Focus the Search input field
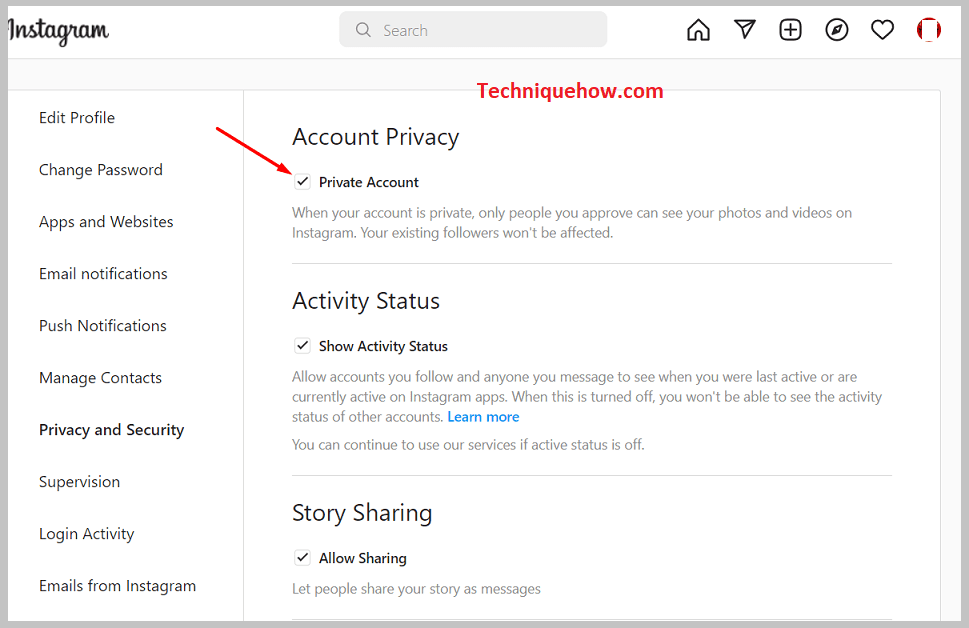 click(473, 30)
